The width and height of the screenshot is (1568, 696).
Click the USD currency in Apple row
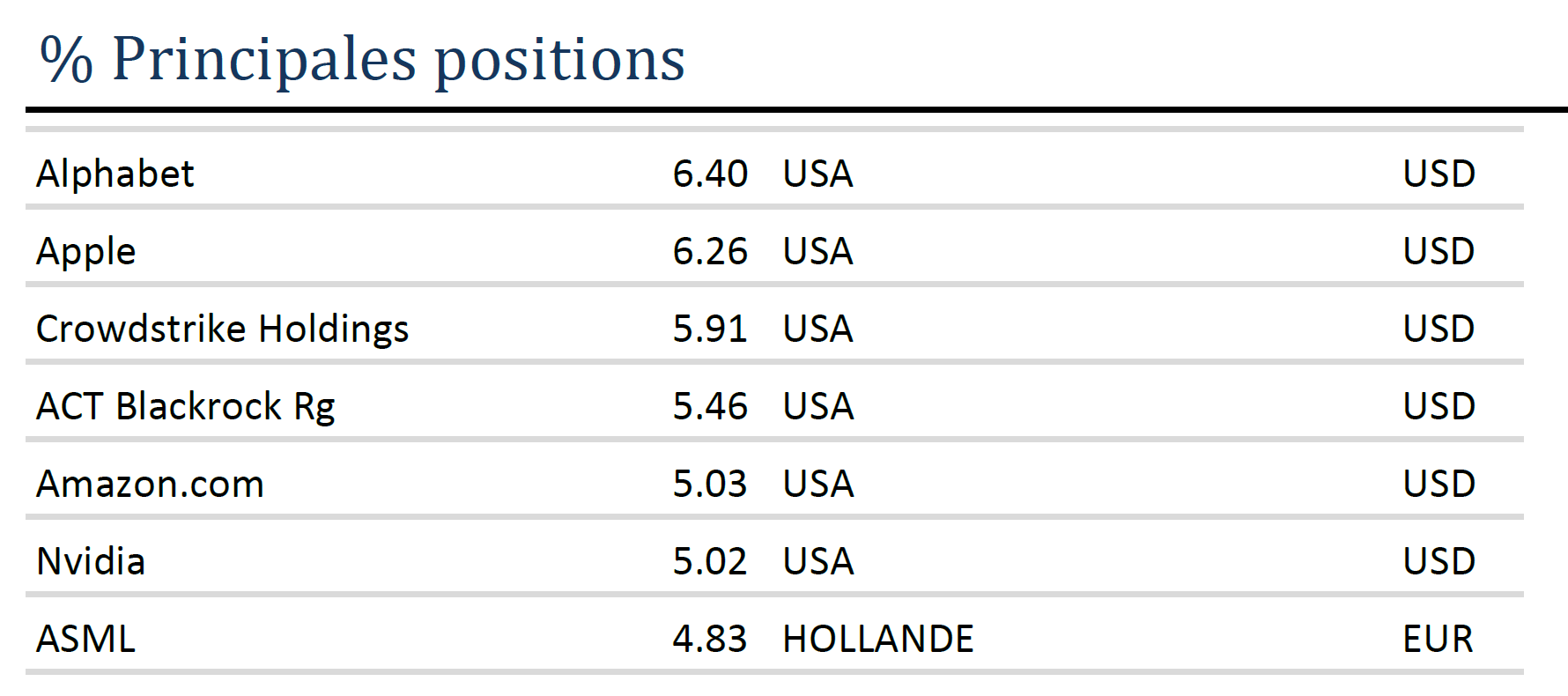point(1439,251)
